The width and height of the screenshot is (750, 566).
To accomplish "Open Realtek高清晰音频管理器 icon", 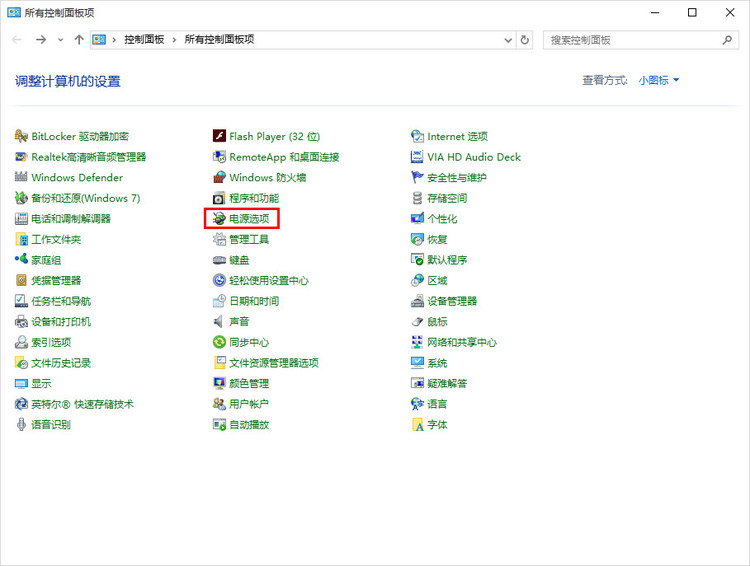I will pos(21,157).
